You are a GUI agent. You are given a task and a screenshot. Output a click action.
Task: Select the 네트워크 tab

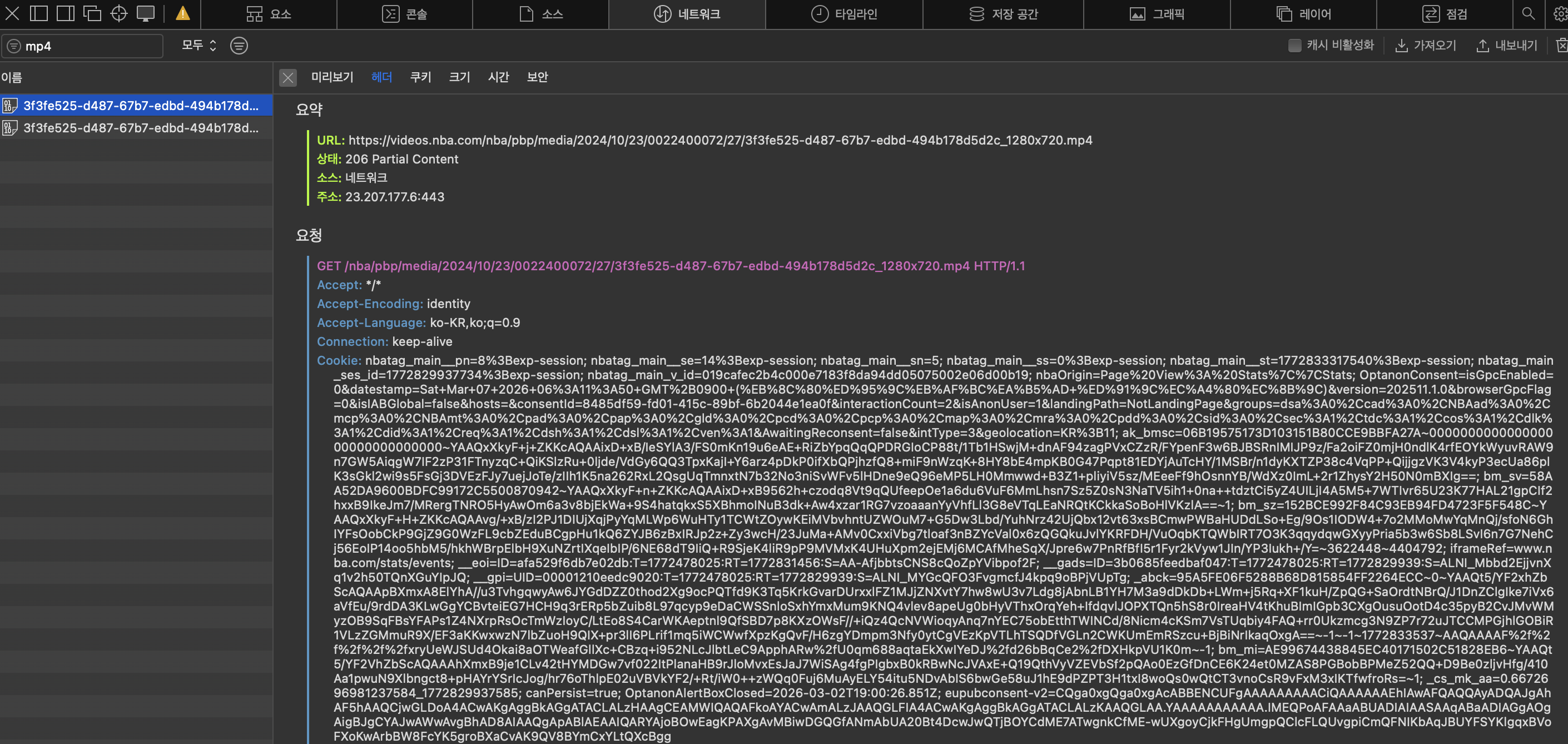pyautogui.click(x=687, y=14)
